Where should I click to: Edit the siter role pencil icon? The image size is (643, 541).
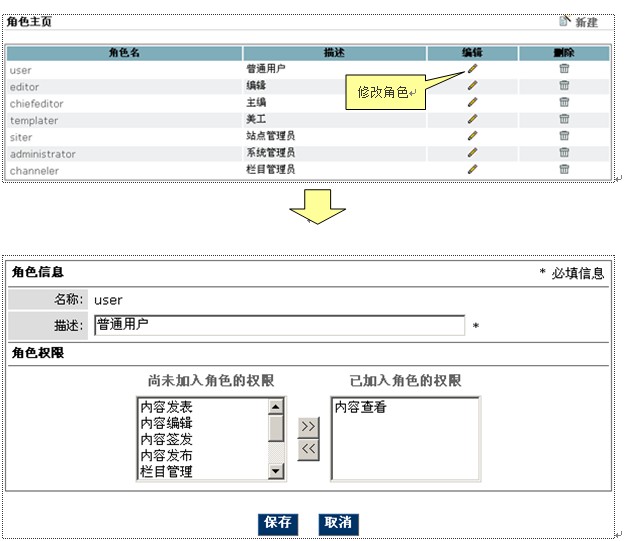pyautogui.click(x=472, y=136)
